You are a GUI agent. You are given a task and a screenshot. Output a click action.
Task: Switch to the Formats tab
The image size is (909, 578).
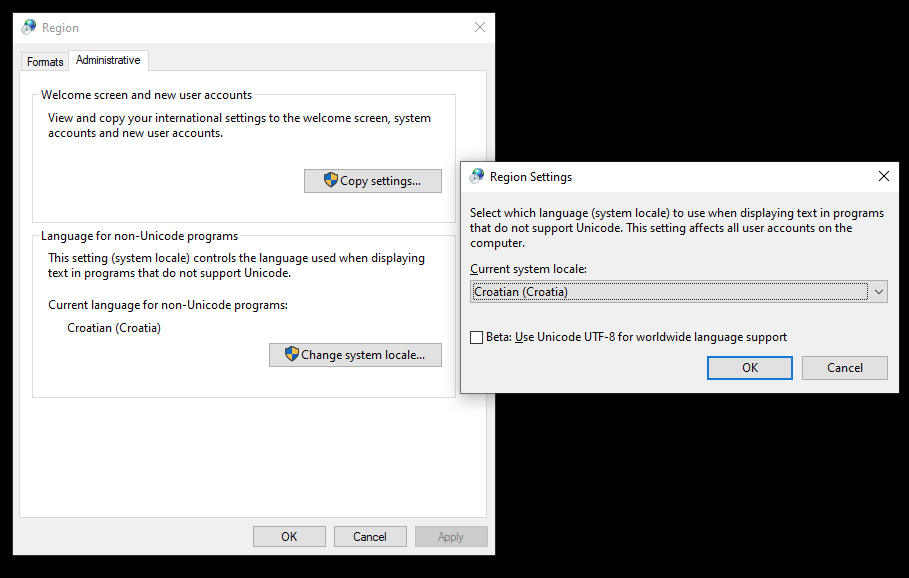[x=45, y=61]
